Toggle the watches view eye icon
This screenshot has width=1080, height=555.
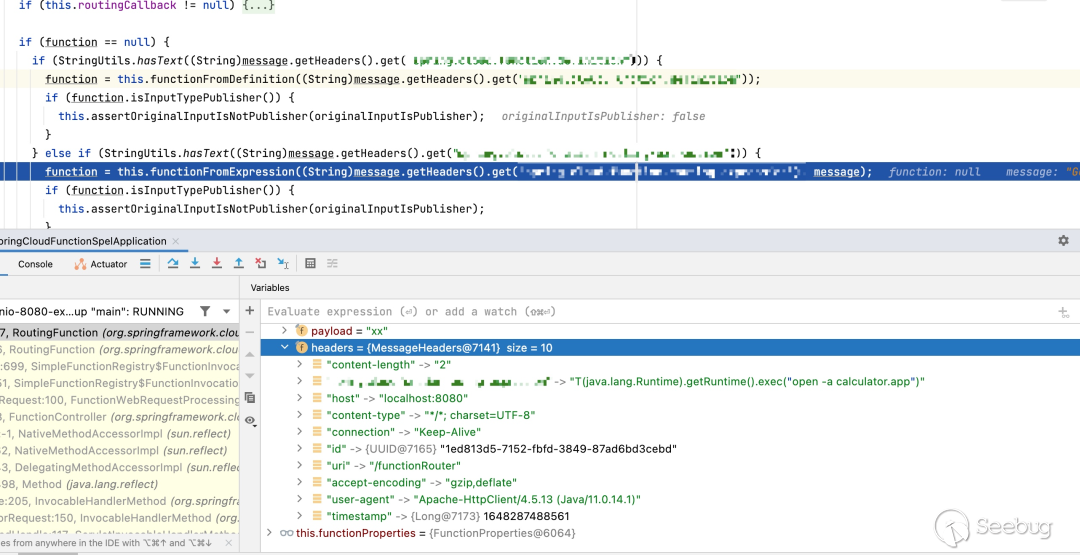point(250,421)
